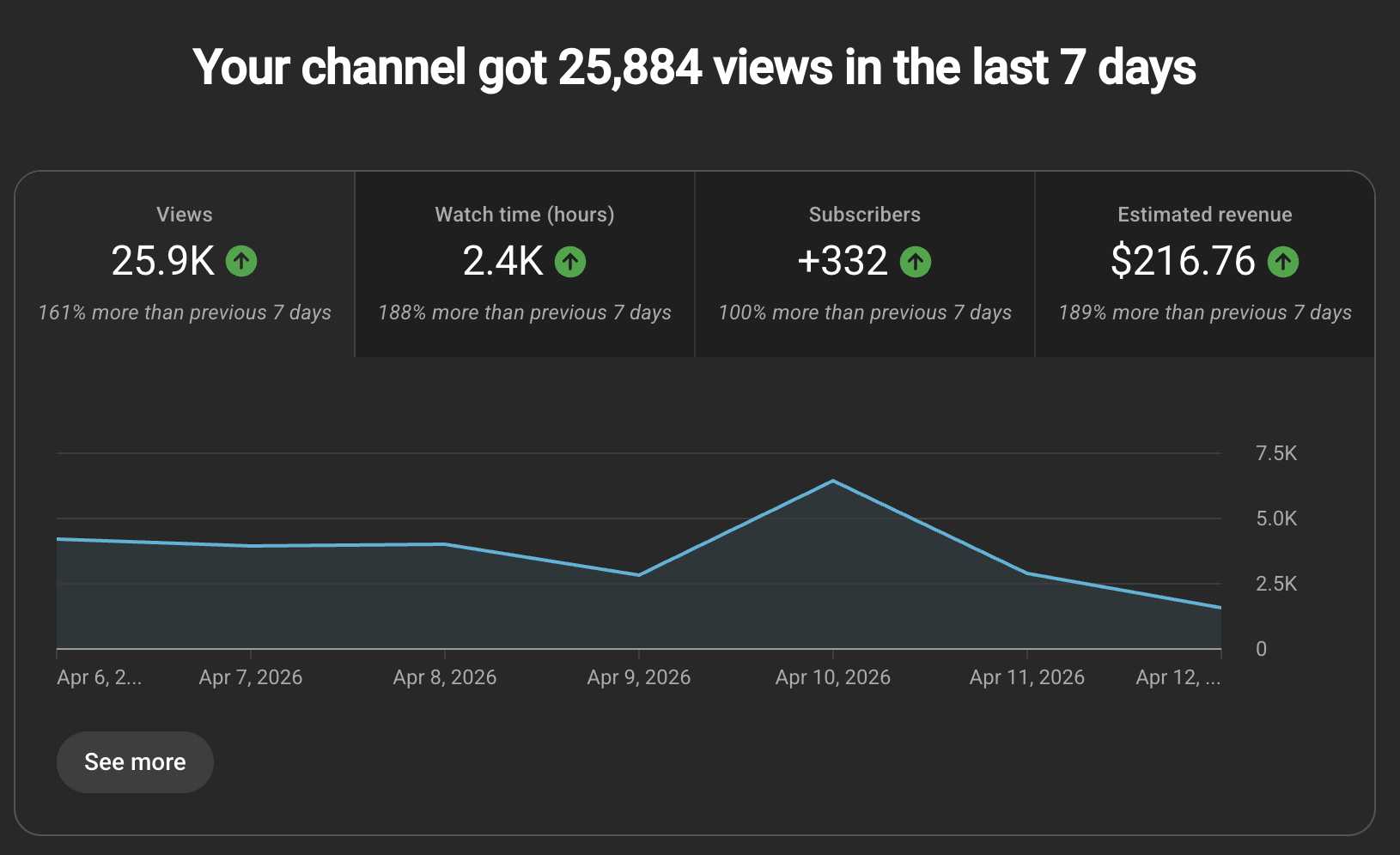The image size is (1400, 855).
Task: Click the green arrow icon beside Views
Action: click(242, 261)
